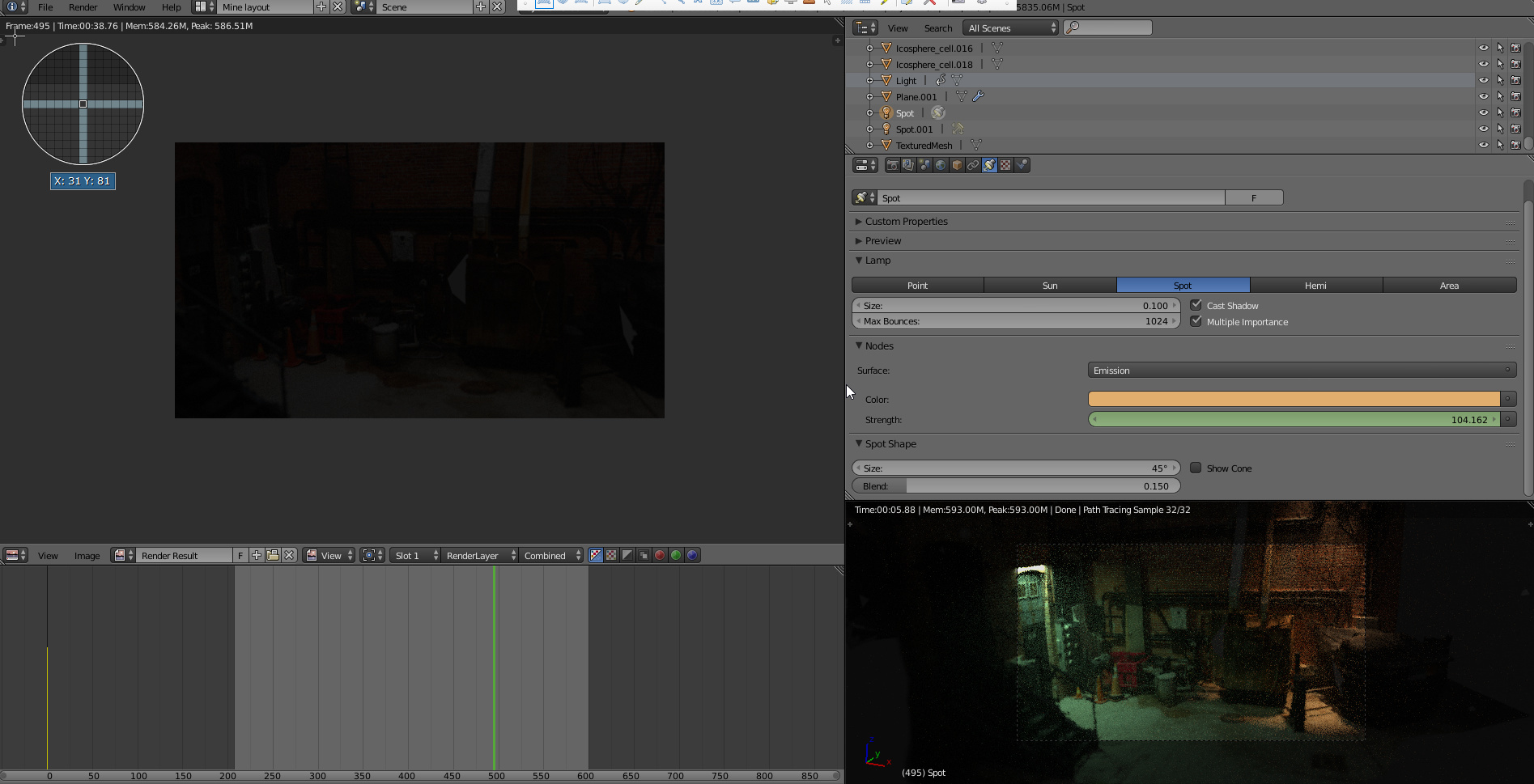The height and width of the screenshot is (784, 1534).
Task: Open the World properties tab (globe icon)
Action: (941, 165)
